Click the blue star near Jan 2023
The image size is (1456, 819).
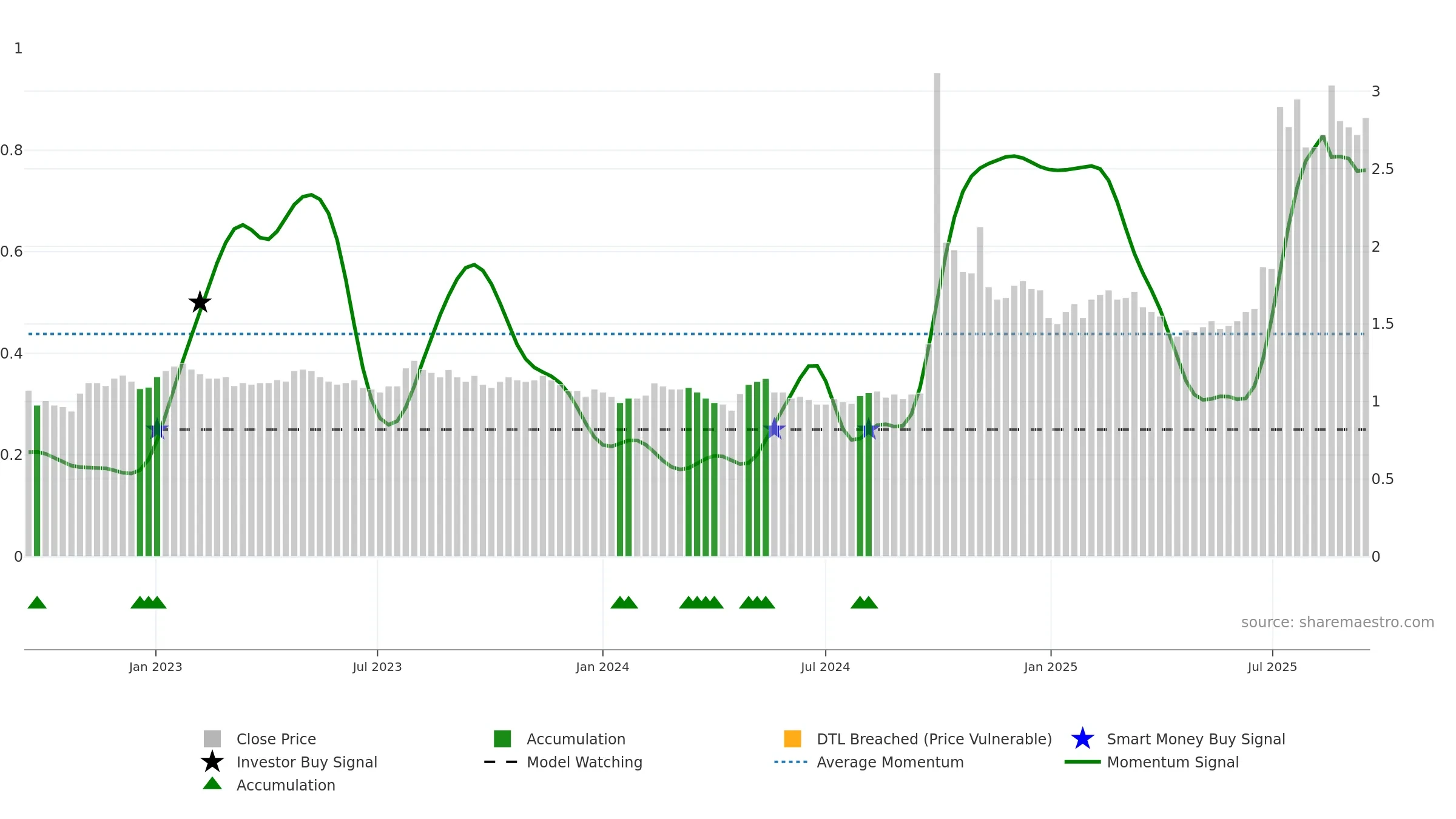(x=157, y=429)
